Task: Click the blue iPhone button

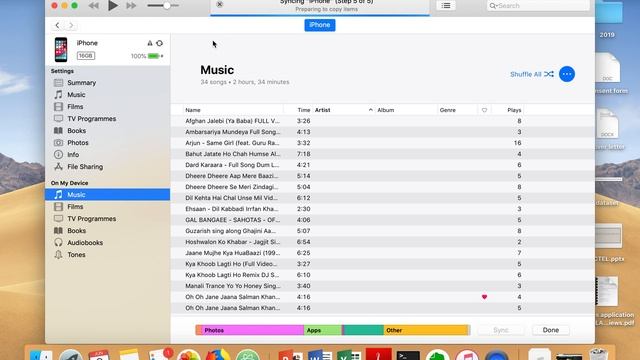Action: pyautogui.click(x=320, y=25)
